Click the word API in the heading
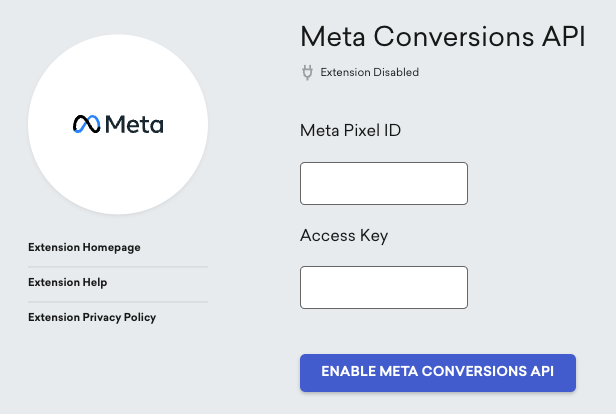616x414 pixels. 565,37
